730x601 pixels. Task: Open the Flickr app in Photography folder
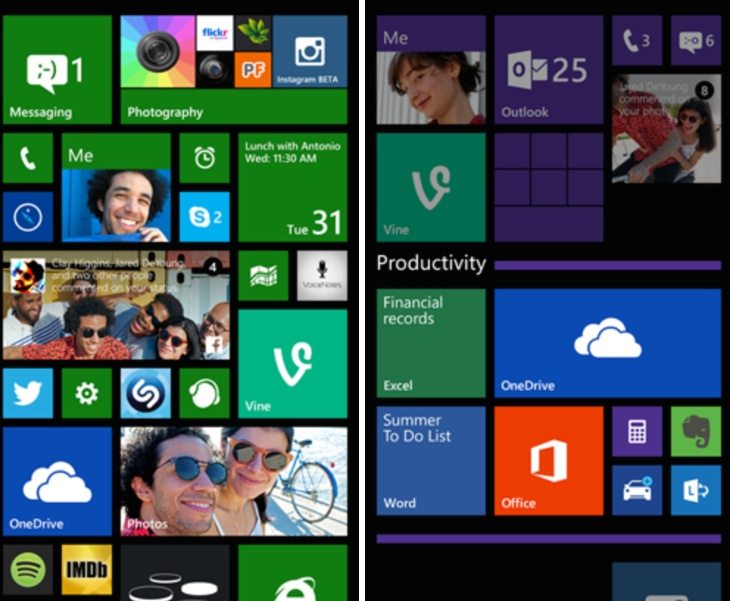click(x=215, y=33)
